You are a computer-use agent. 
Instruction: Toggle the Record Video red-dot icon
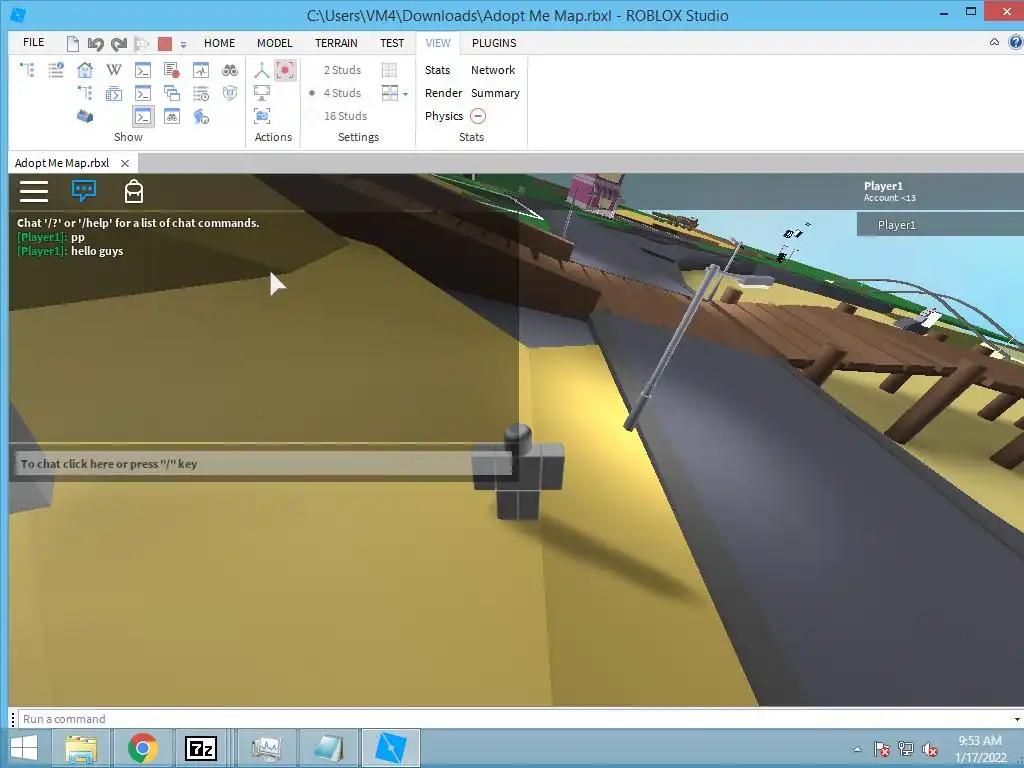(285, 70)
